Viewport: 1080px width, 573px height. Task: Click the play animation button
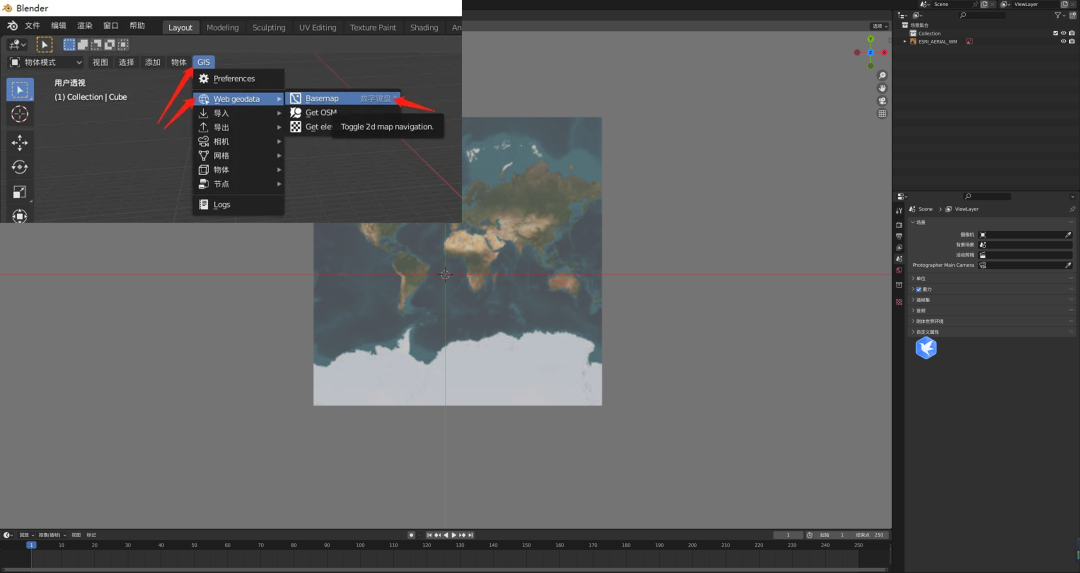click(454, 535)
